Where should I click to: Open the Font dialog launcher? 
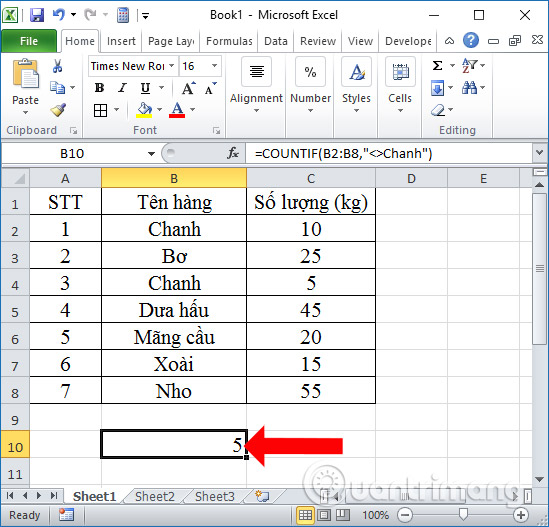coord(216,131)
